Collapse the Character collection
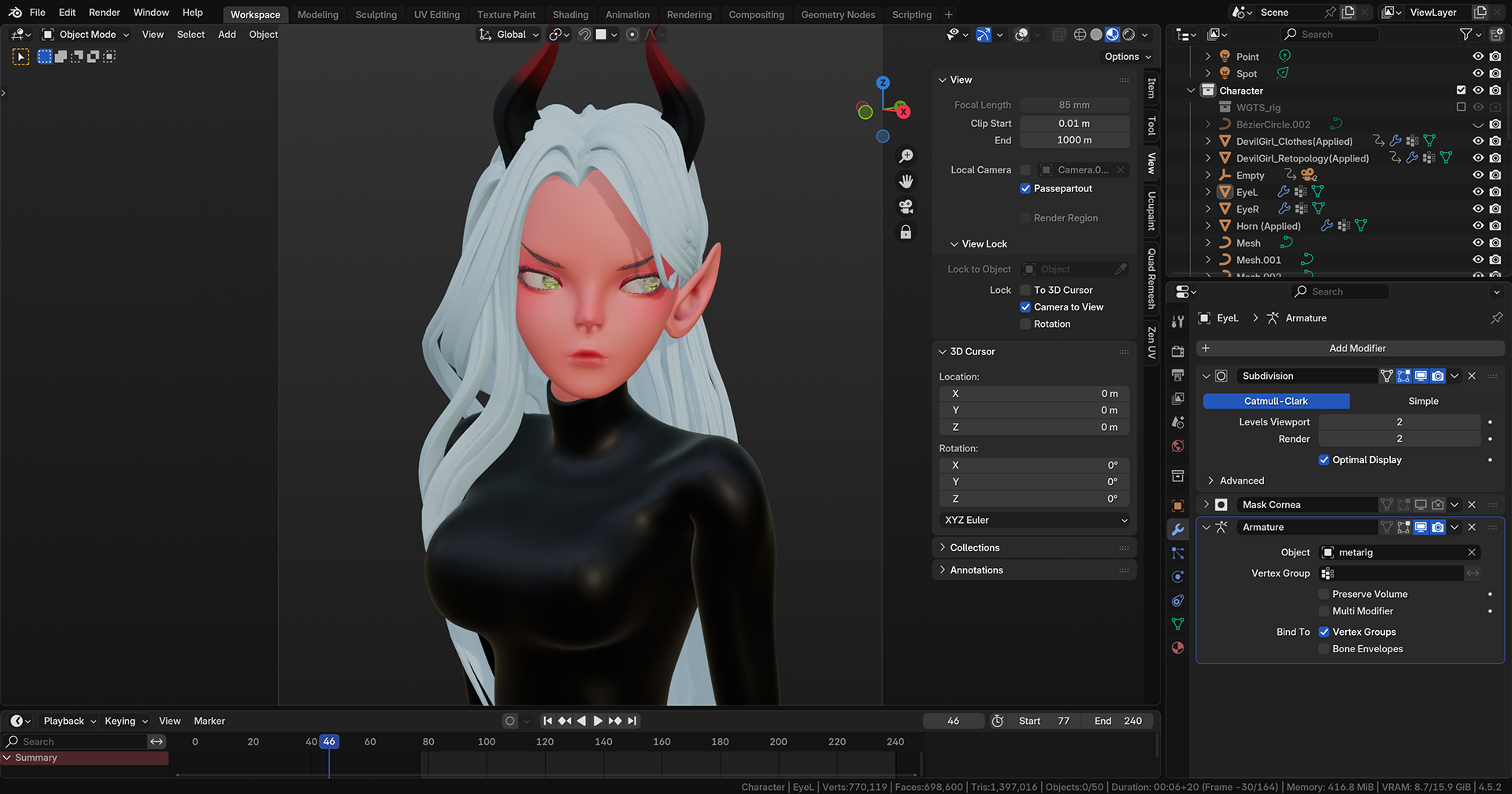Image resolution: width=1512 pixels, height=794 pixels. 1191,91
